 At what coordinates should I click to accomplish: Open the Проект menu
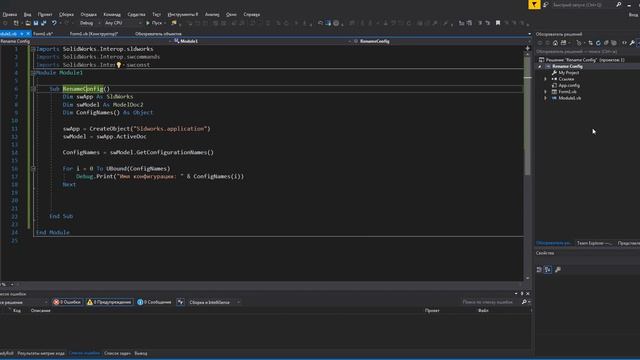coord(45,14)
